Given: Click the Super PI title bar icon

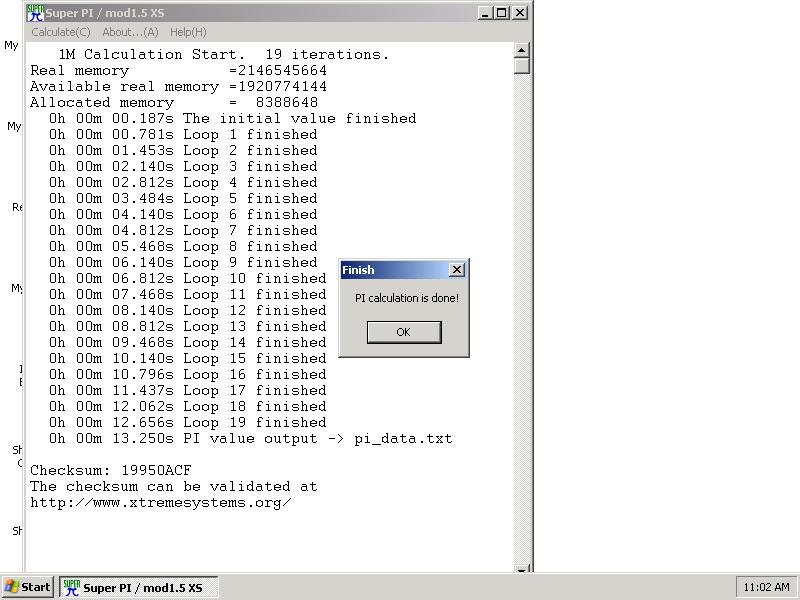Looking at the screenshot, I should 35,13.
